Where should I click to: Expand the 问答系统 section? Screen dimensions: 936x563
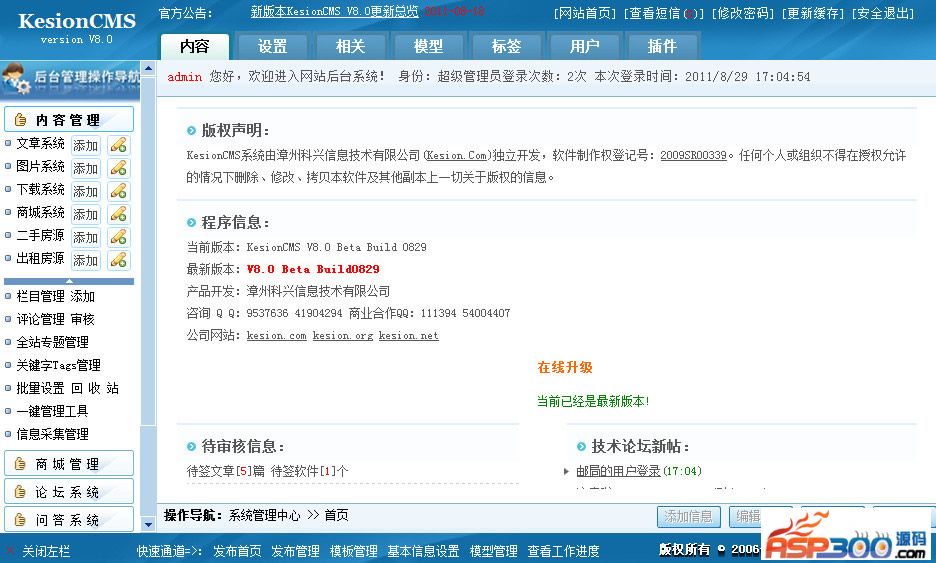coord(69,520)
